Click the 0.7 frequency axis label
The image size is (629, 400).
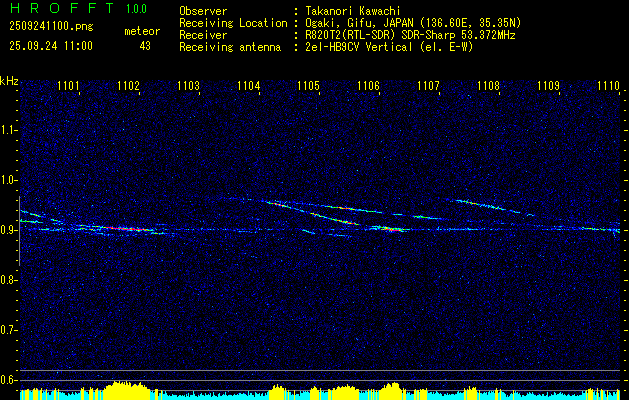point(9,329)
